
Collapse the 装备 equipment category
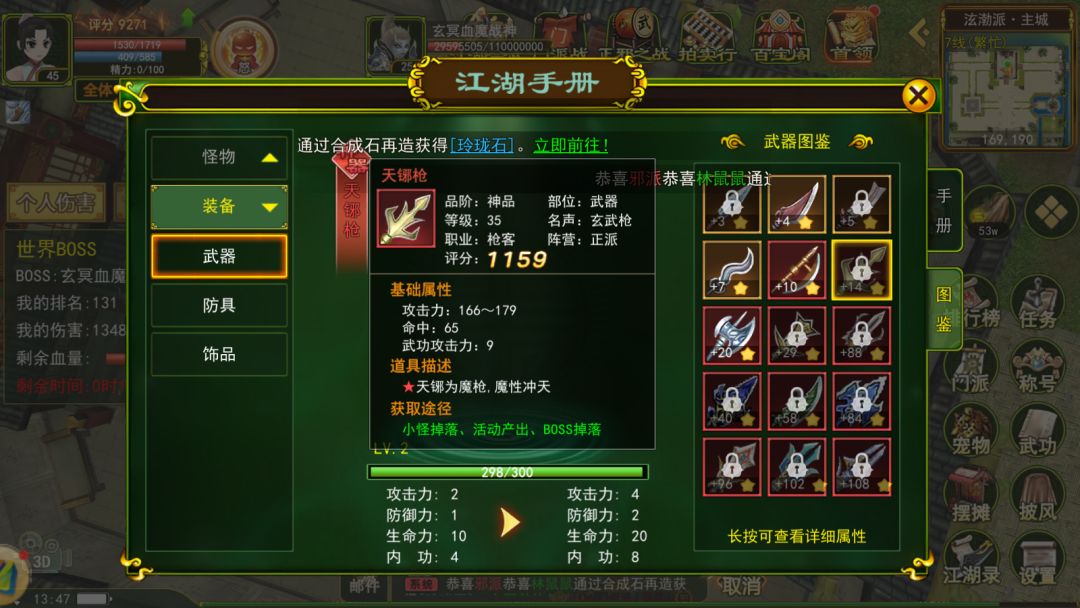pos(219,207)
